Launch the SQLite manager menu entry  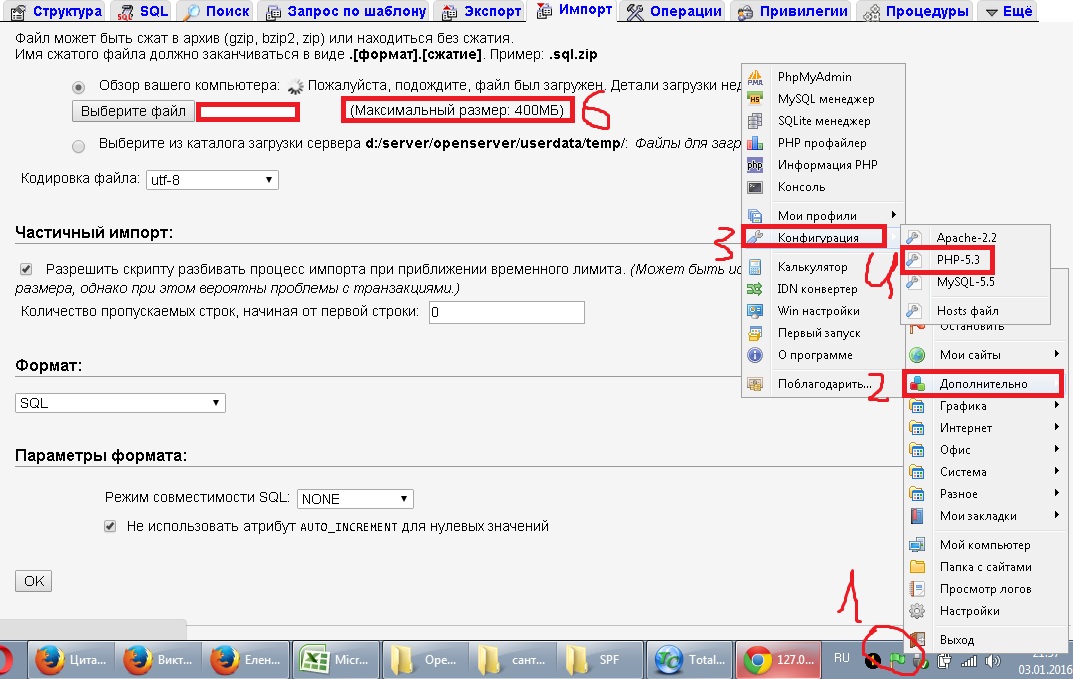825,121
